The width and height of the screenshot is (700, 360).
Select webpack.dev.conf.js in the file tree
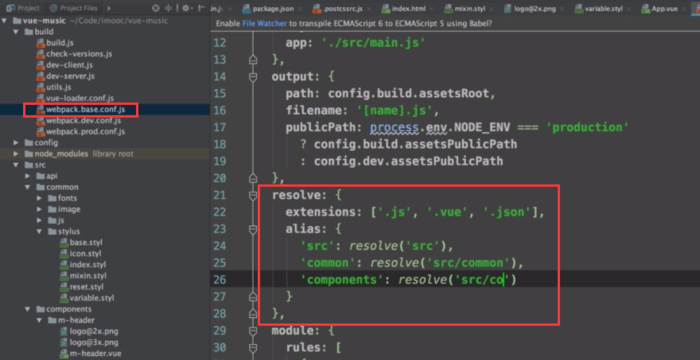coord(83,121)
